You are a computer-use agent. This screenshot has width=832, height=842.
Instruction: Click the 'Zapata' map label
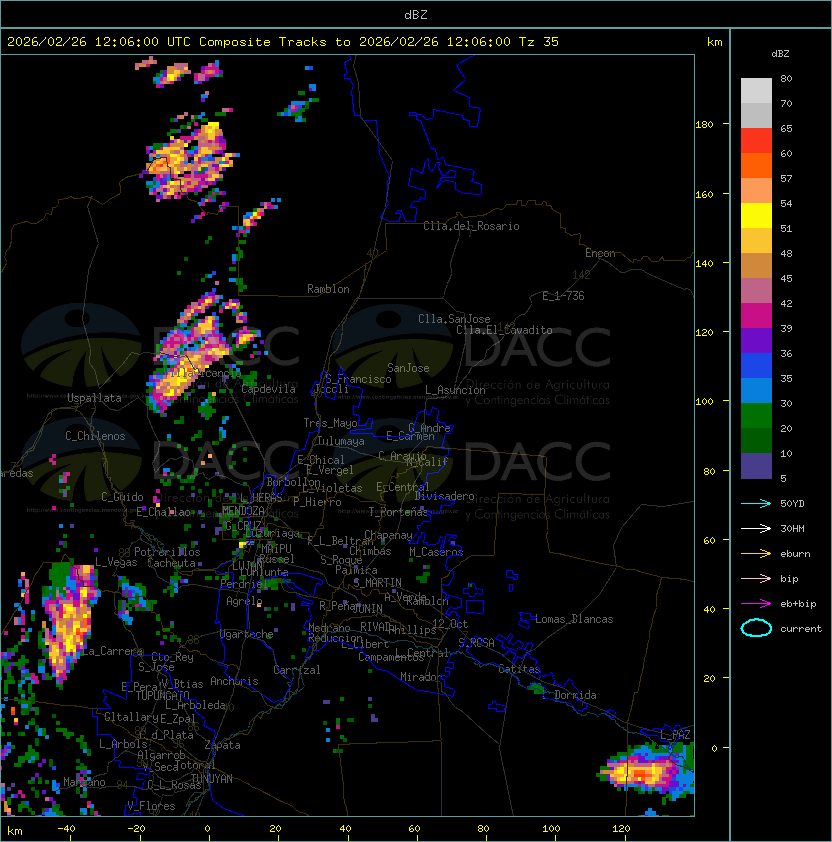pyautogui.click(x=222, y=745)
